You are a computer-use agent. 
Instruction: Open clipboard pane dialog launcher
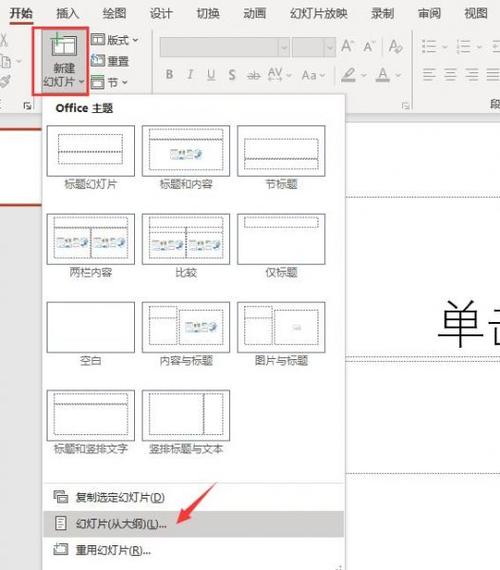coord(27,106)
